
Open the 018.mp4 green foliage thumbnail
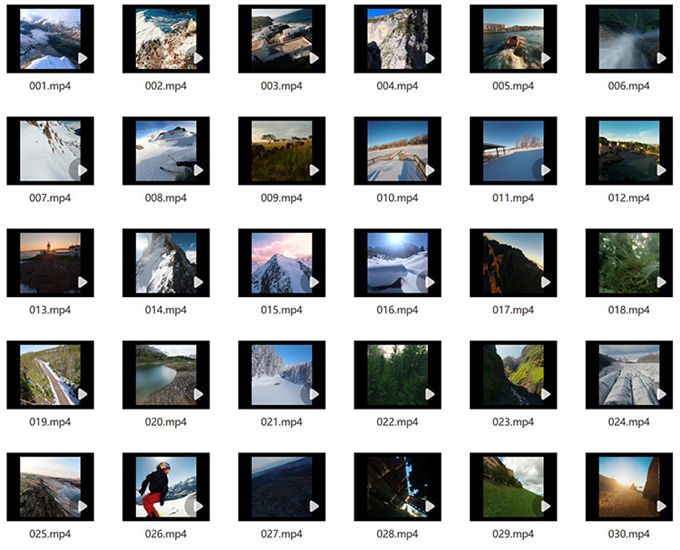629,263
